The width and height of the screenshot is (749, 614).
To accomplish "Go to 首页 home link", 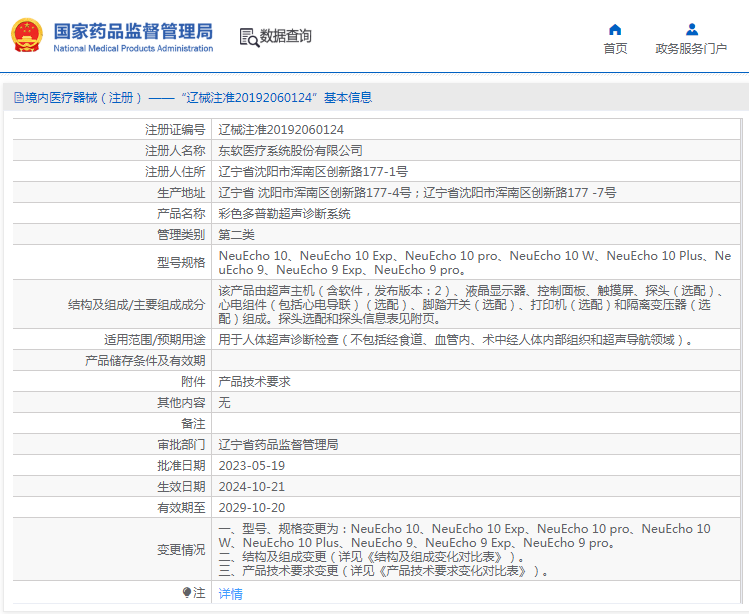I will coord(615,49).
